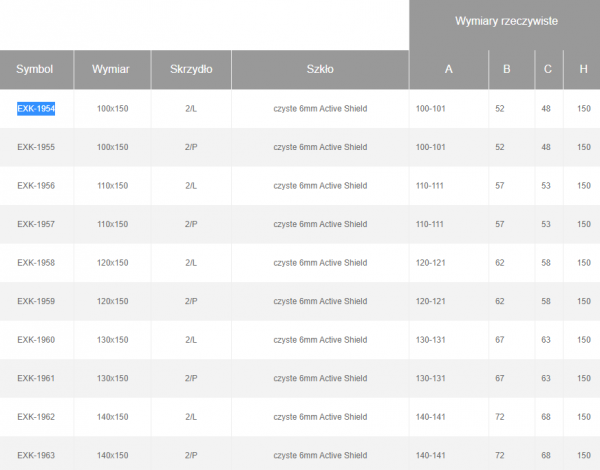This screenshot has height=470, width=600.
Task: Click C value 58 in EXK-1958 row
Action: 546,263
